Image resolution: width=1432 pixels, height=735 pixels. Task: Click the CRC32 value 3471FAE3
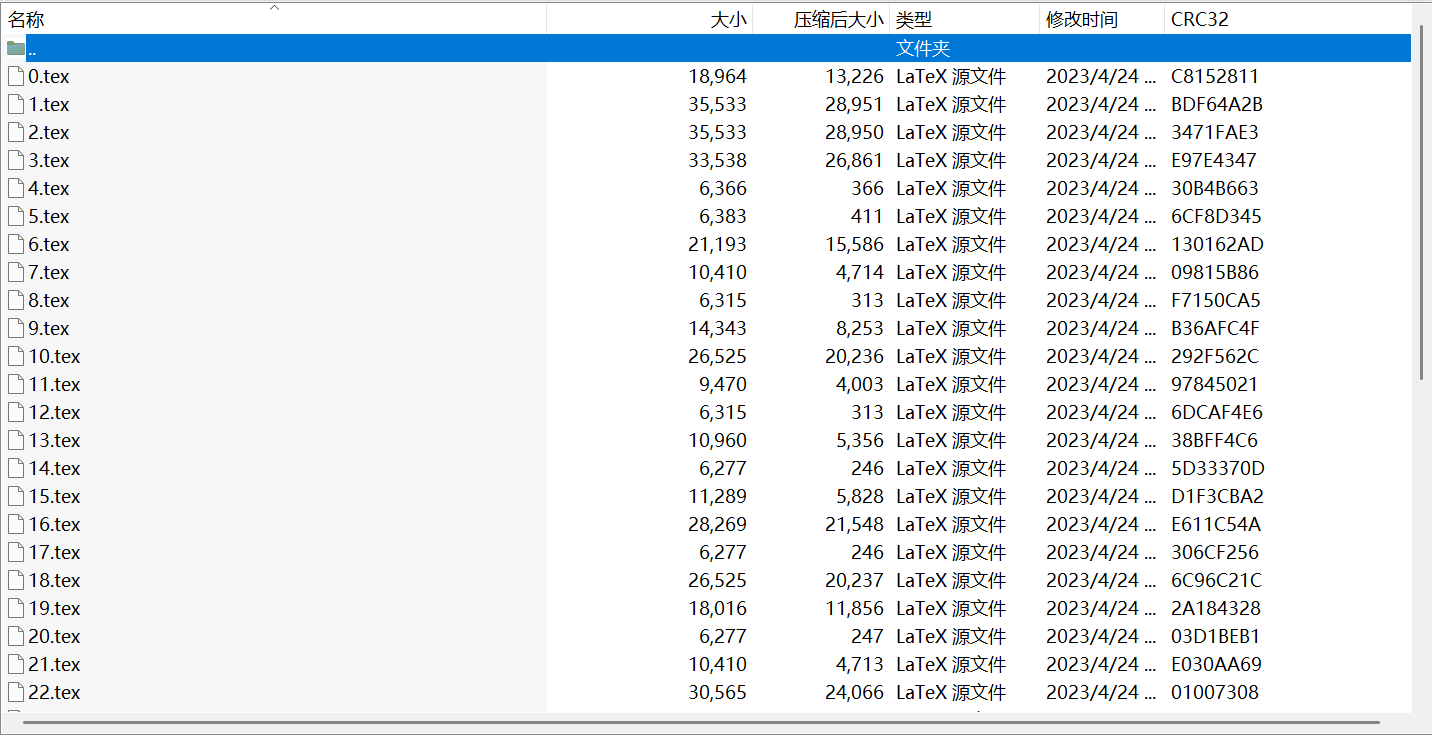click(1215, 132)
